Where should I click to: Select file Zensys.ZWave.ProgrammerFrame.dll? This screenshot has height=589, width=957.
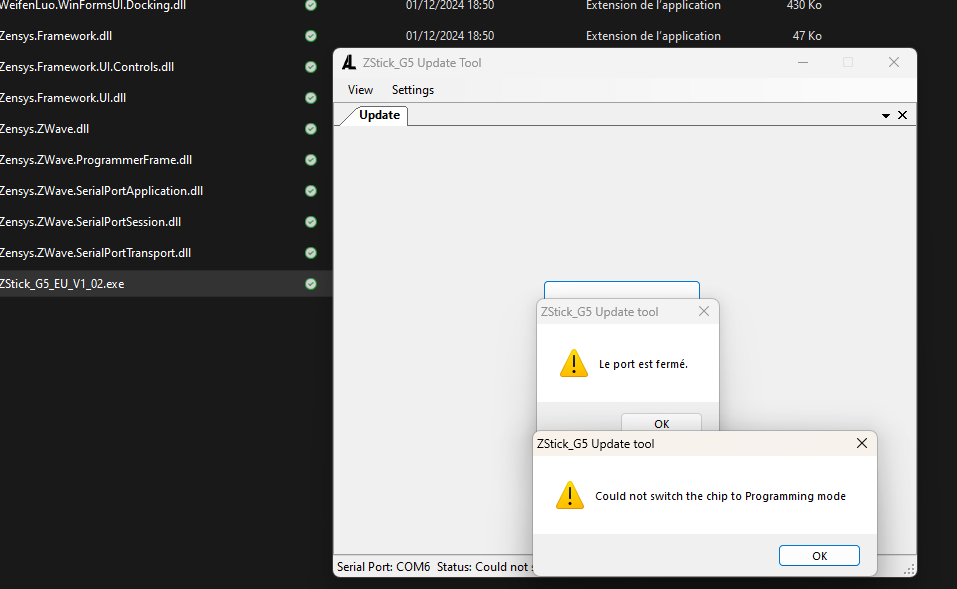(x=96, y=159)
